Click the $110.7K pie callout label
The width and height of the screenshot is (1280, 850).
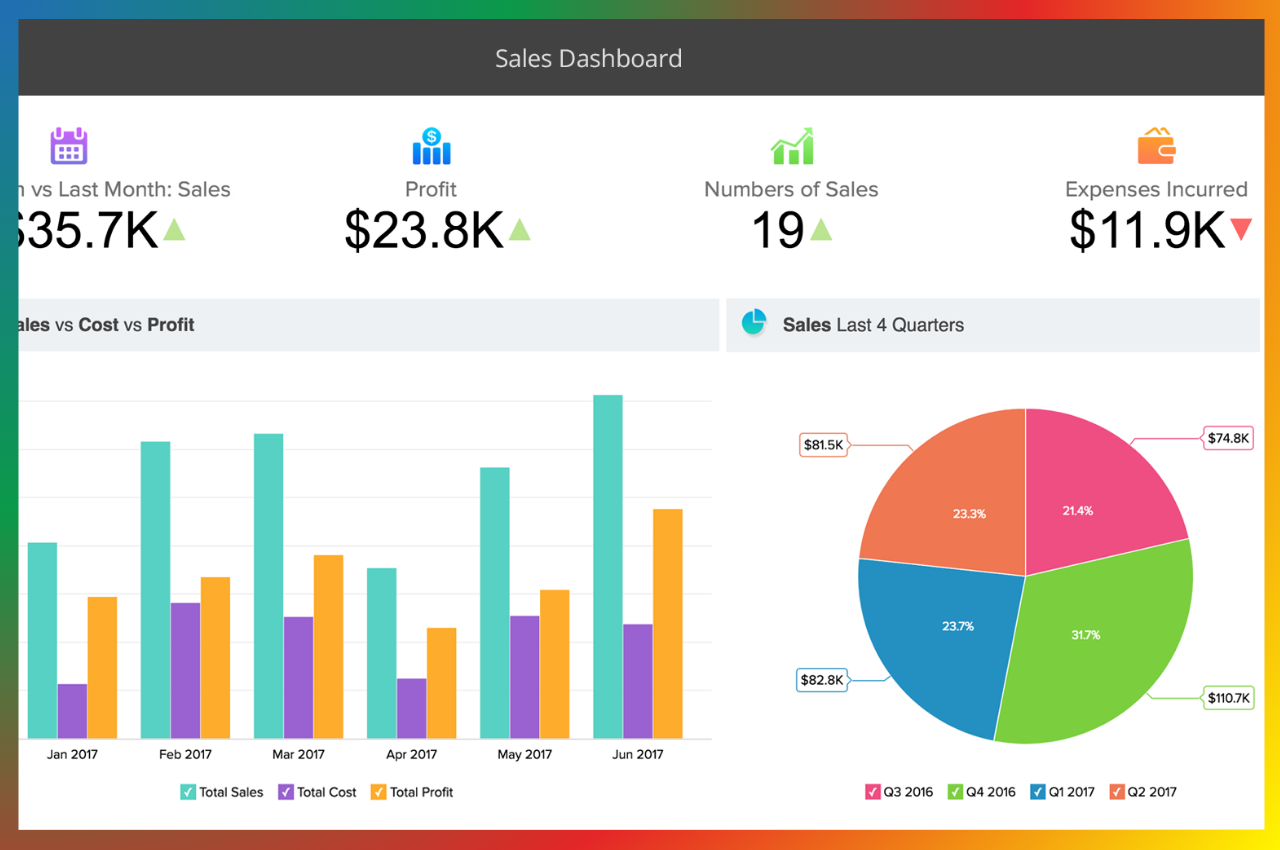(x=1229, y=698)
